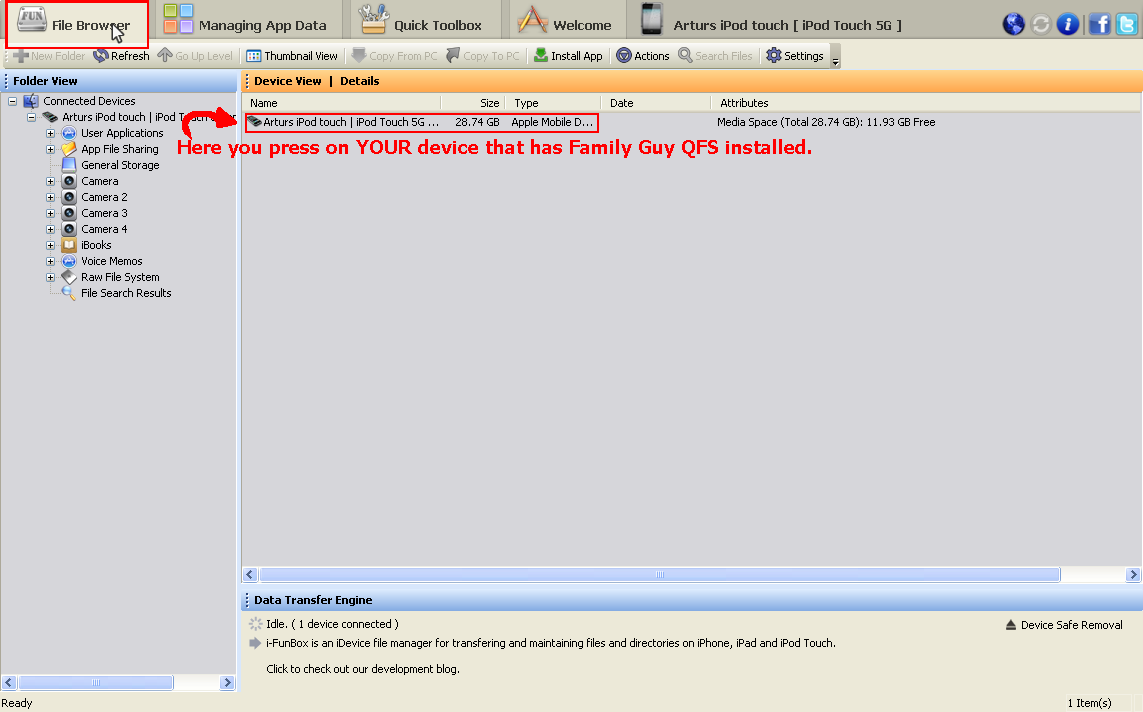1143x712 pixels.
Task: Expand the Voice Memos node
Action: click(50, 262)
